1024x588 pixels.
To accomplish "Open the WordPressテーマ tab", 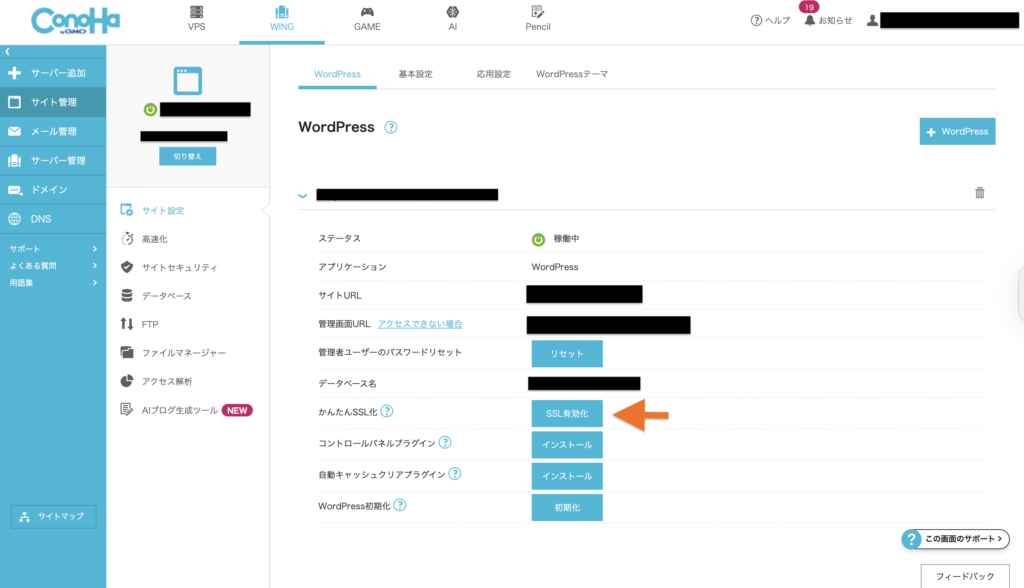I will tap(571, 74).
